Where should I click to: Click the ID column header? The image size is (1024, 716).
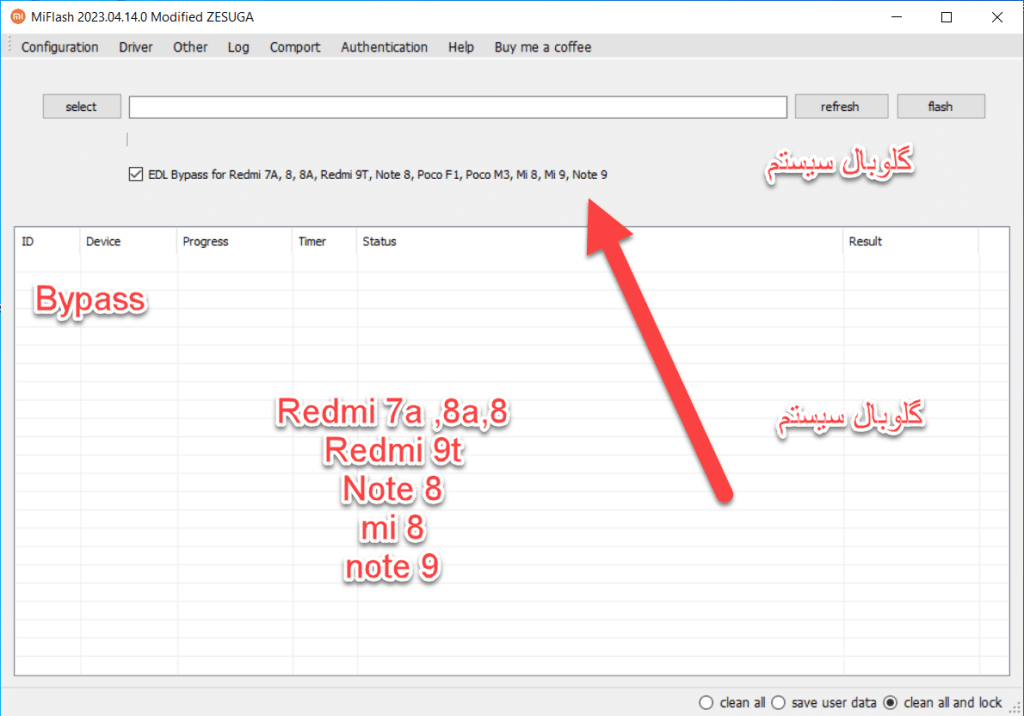click(x=48, y=242)
